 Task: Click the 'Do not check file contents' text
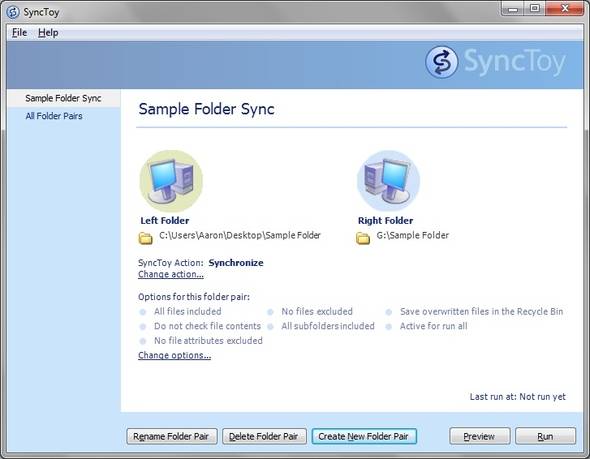(207, 326)
